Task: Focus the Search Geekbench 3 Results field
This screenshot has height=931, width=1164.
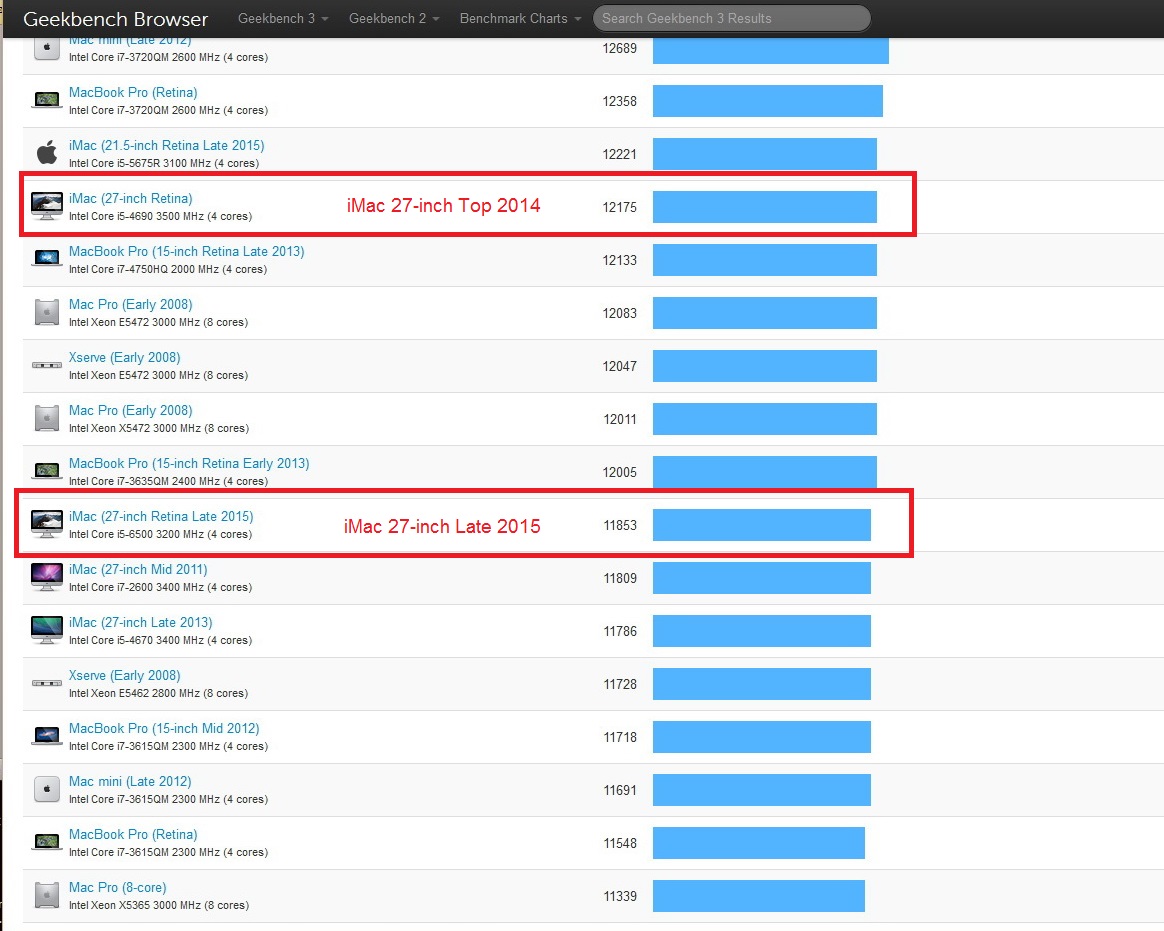Action: point(731,19)
